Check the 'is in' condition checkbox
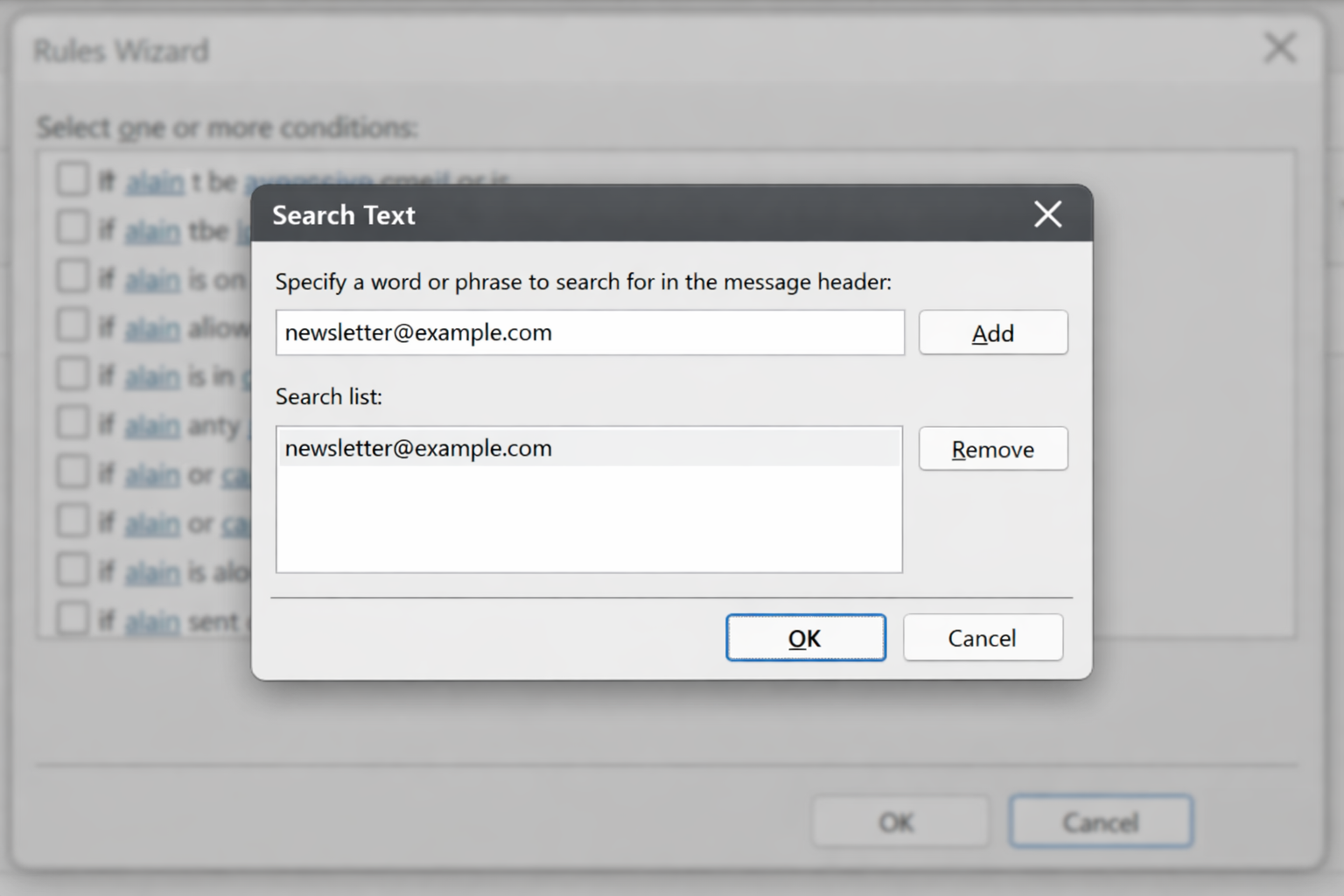This screenshot has height=896, width=1344. [x=73, y=374]
